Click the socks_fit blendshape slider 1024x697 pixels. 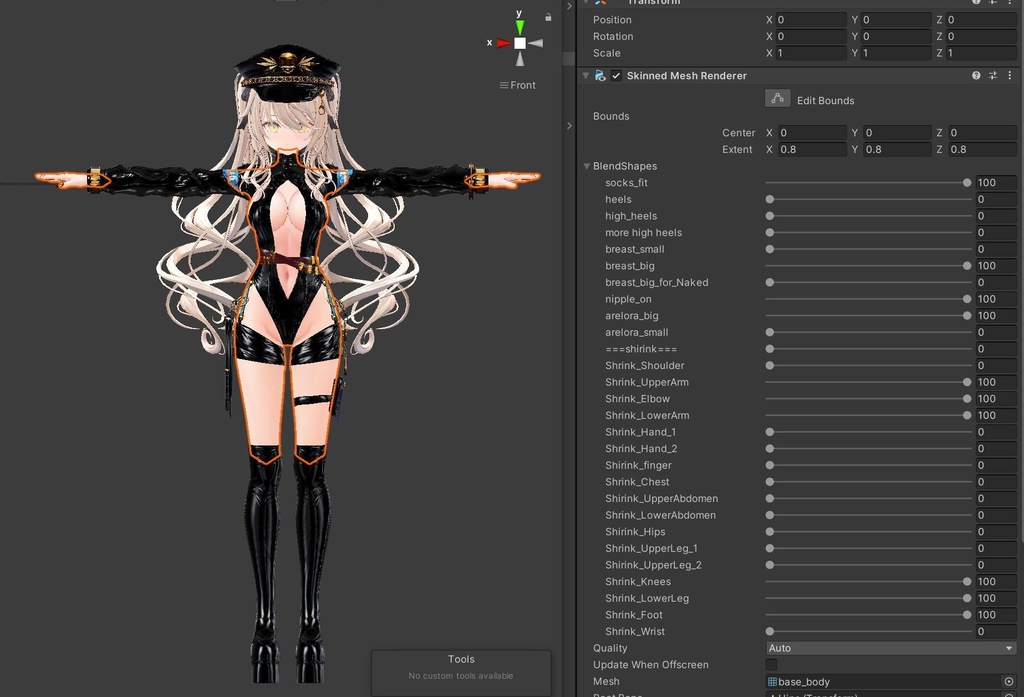point(869,183)
